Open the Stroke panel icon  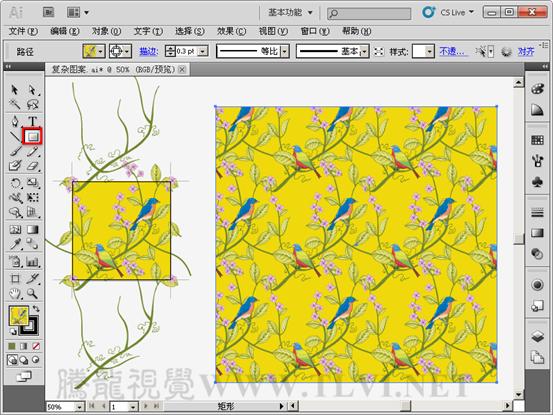point(537,212)
